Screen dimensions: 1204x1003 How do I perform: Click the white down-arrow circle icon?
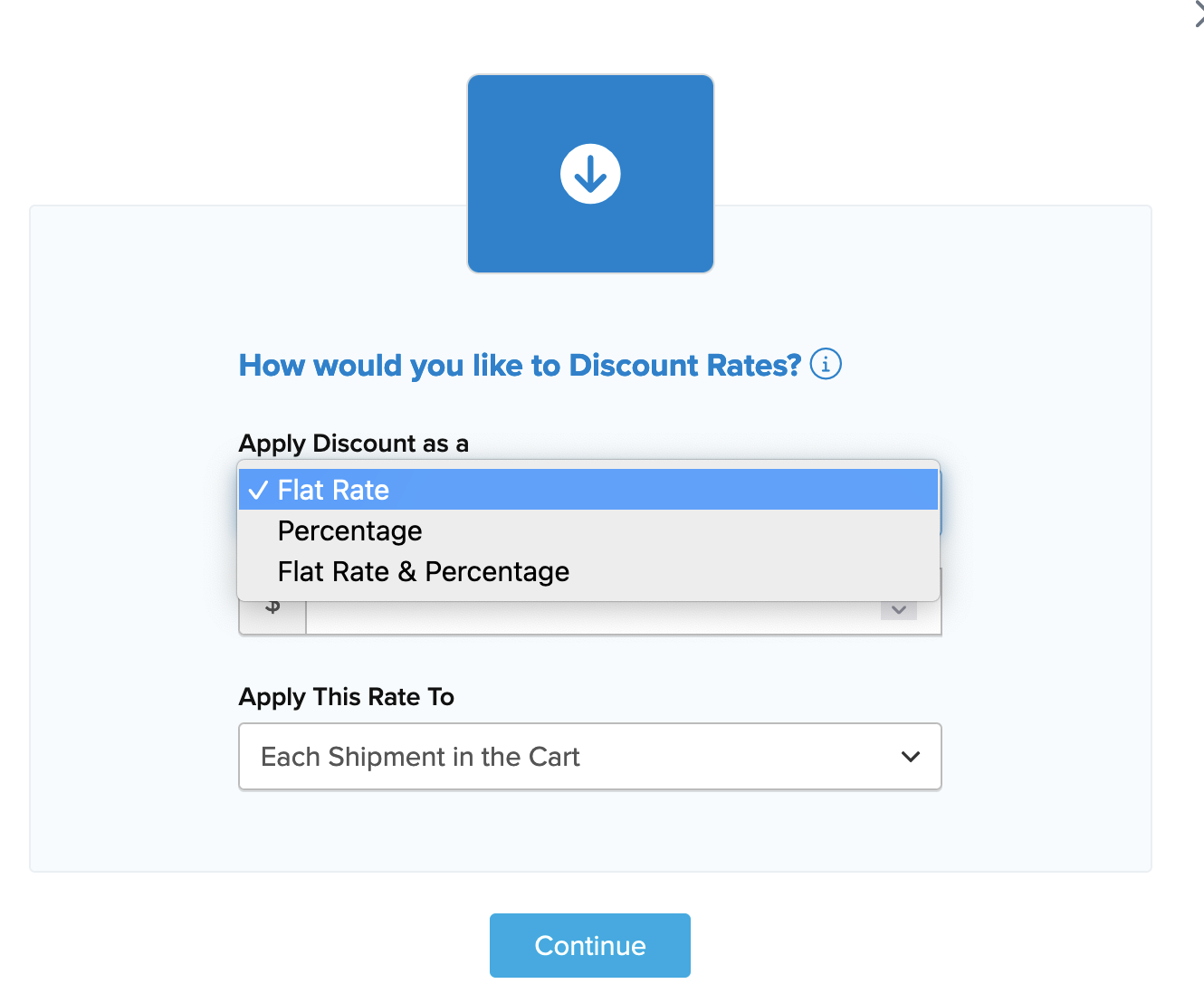(x=590, y=174)
